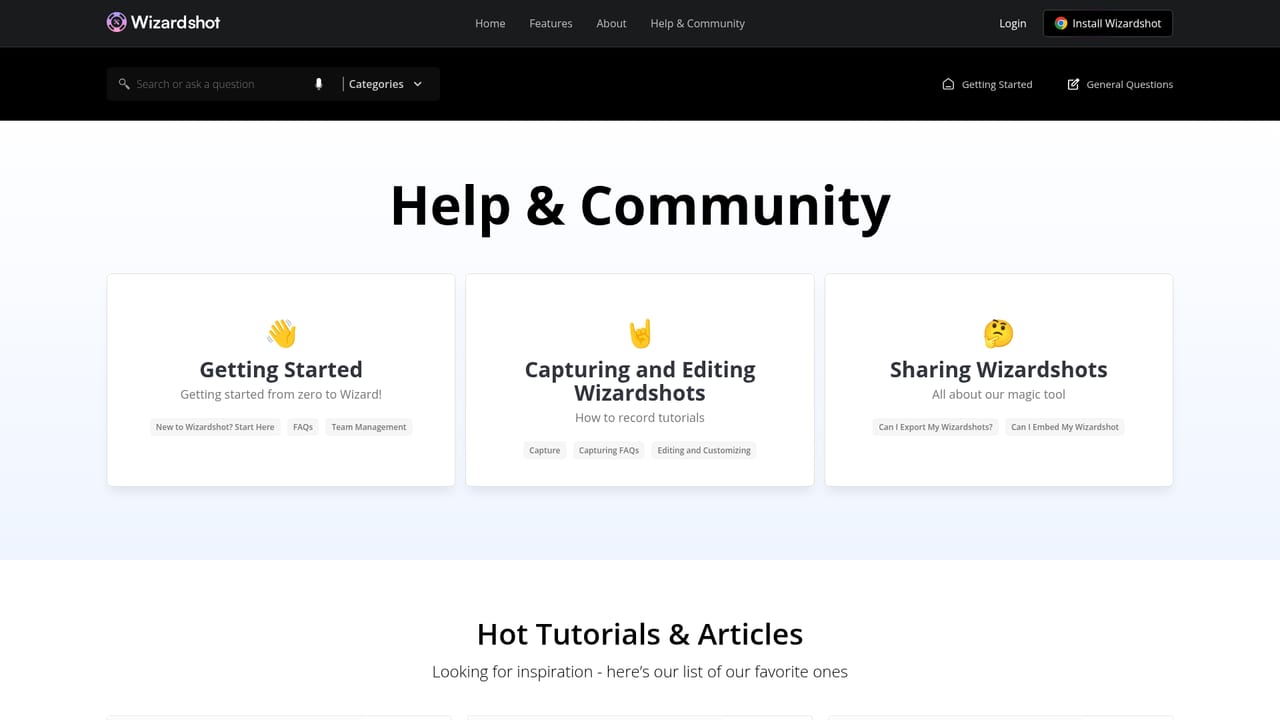Open About in top navigation
This screenshot has height=720, width=1280.
612,23
